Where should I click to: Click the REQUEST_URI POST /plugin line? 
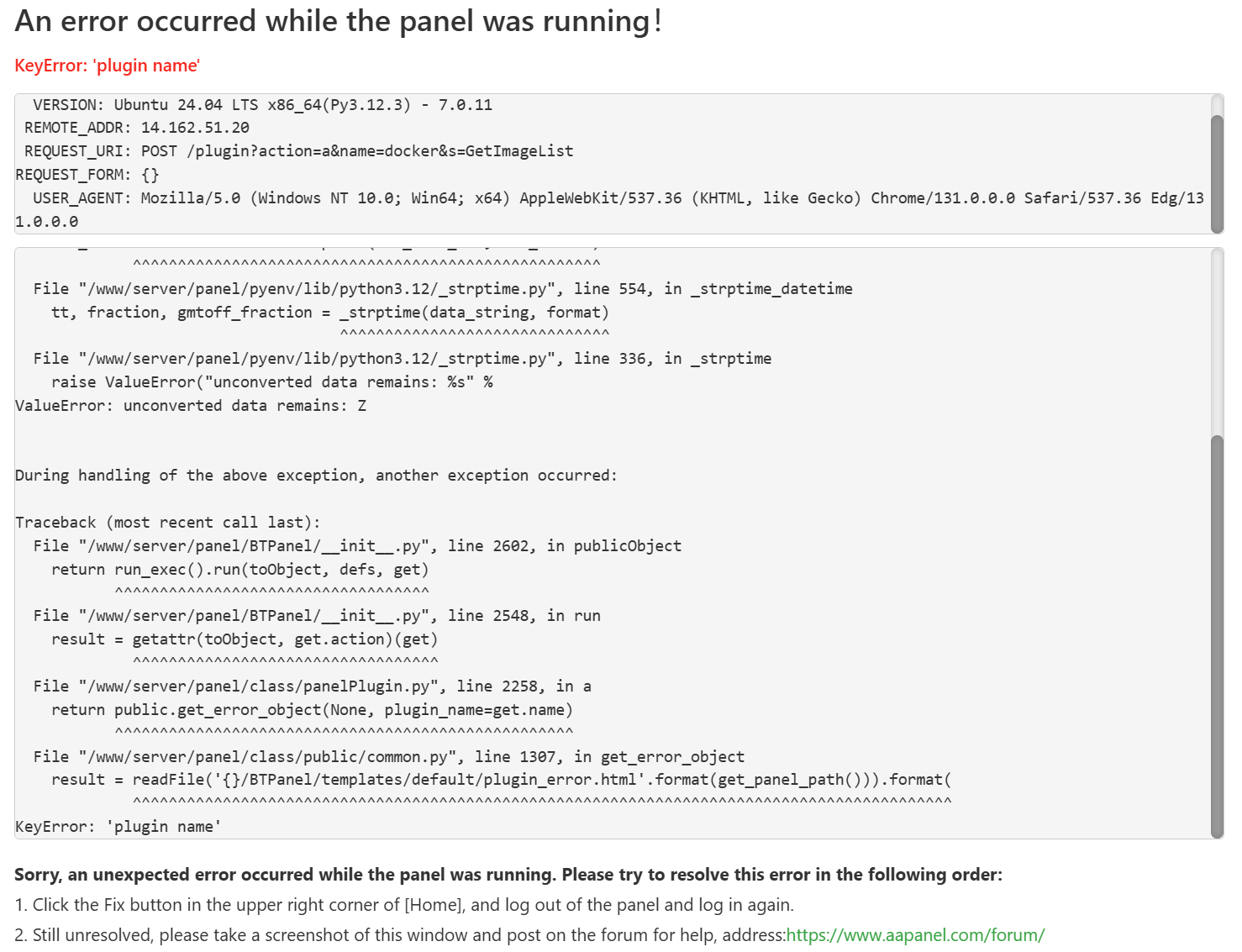coord(298,151)
